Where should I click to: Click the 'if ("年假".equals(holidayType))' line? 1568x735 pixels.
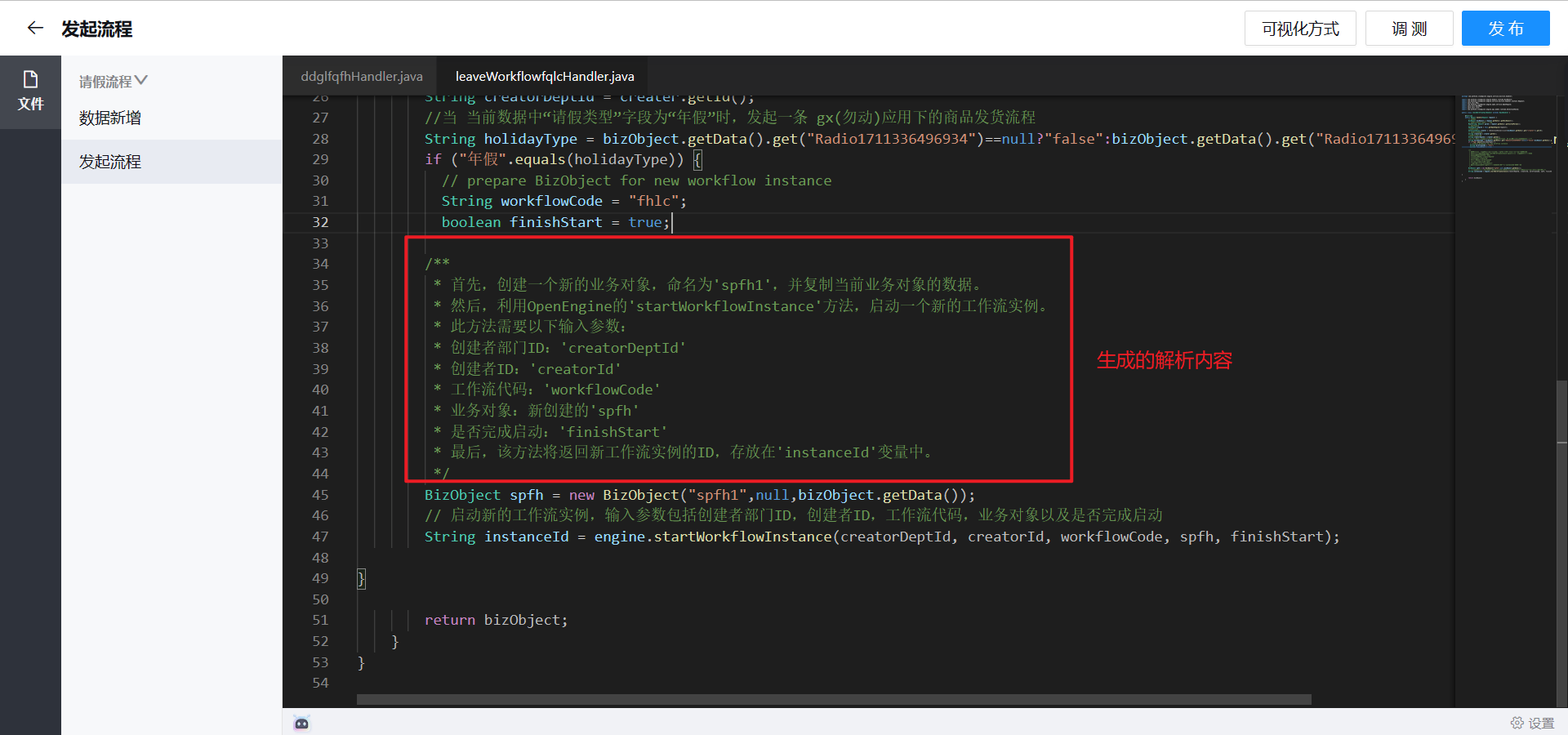tap(563, 159)
